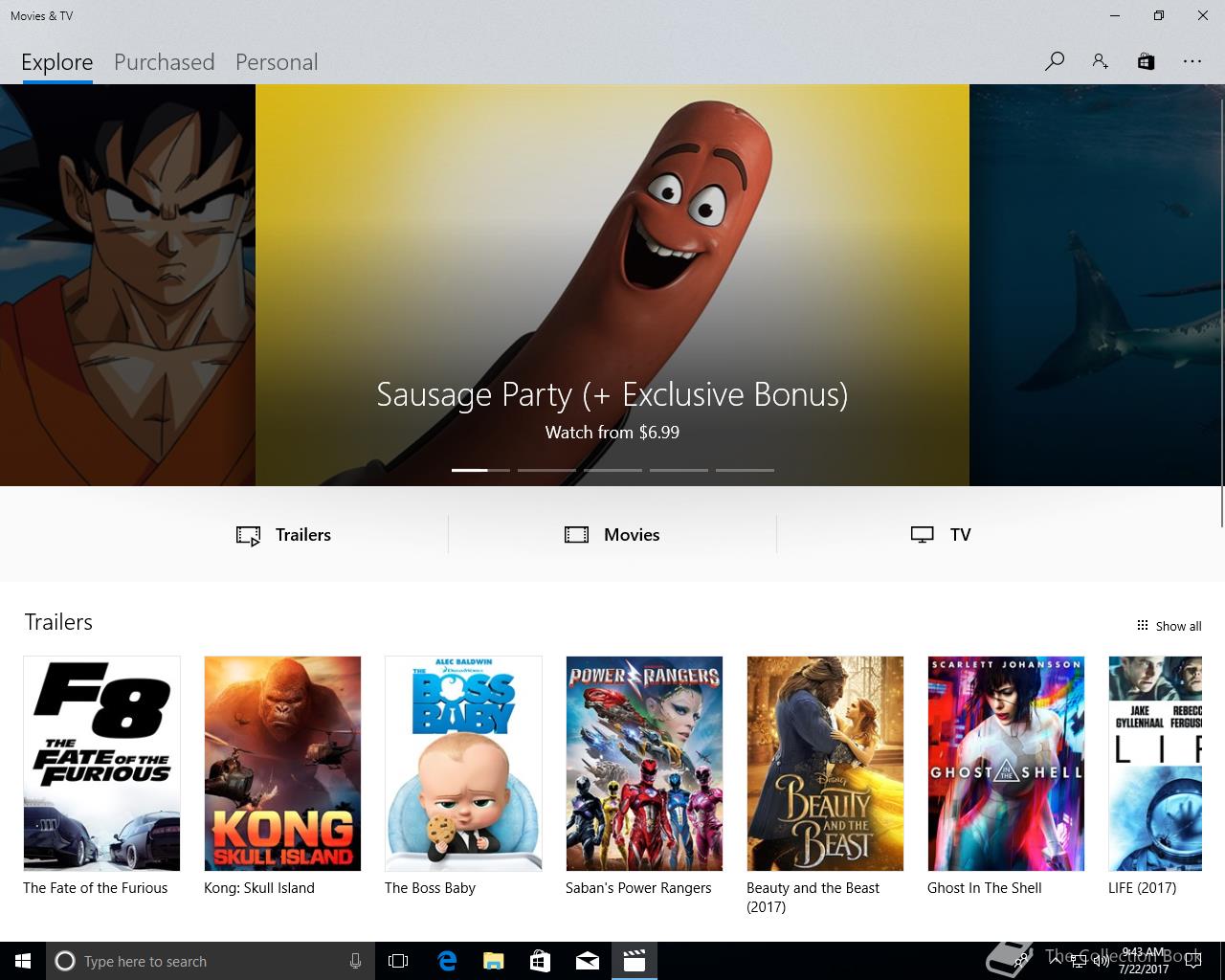
Task: Open Beauty and the Beast poster
Action: (x=825, y=764)
